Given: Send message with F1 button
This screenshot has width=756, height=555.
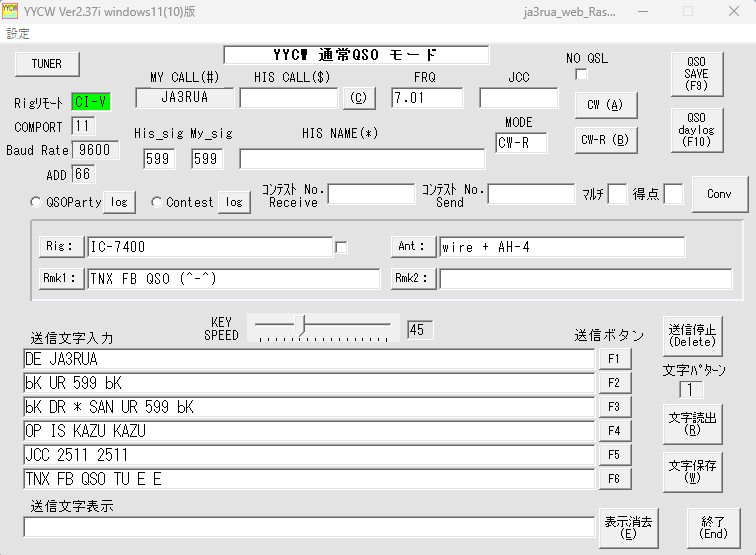Looking at the screenshot, I should [x=614, y=358].
